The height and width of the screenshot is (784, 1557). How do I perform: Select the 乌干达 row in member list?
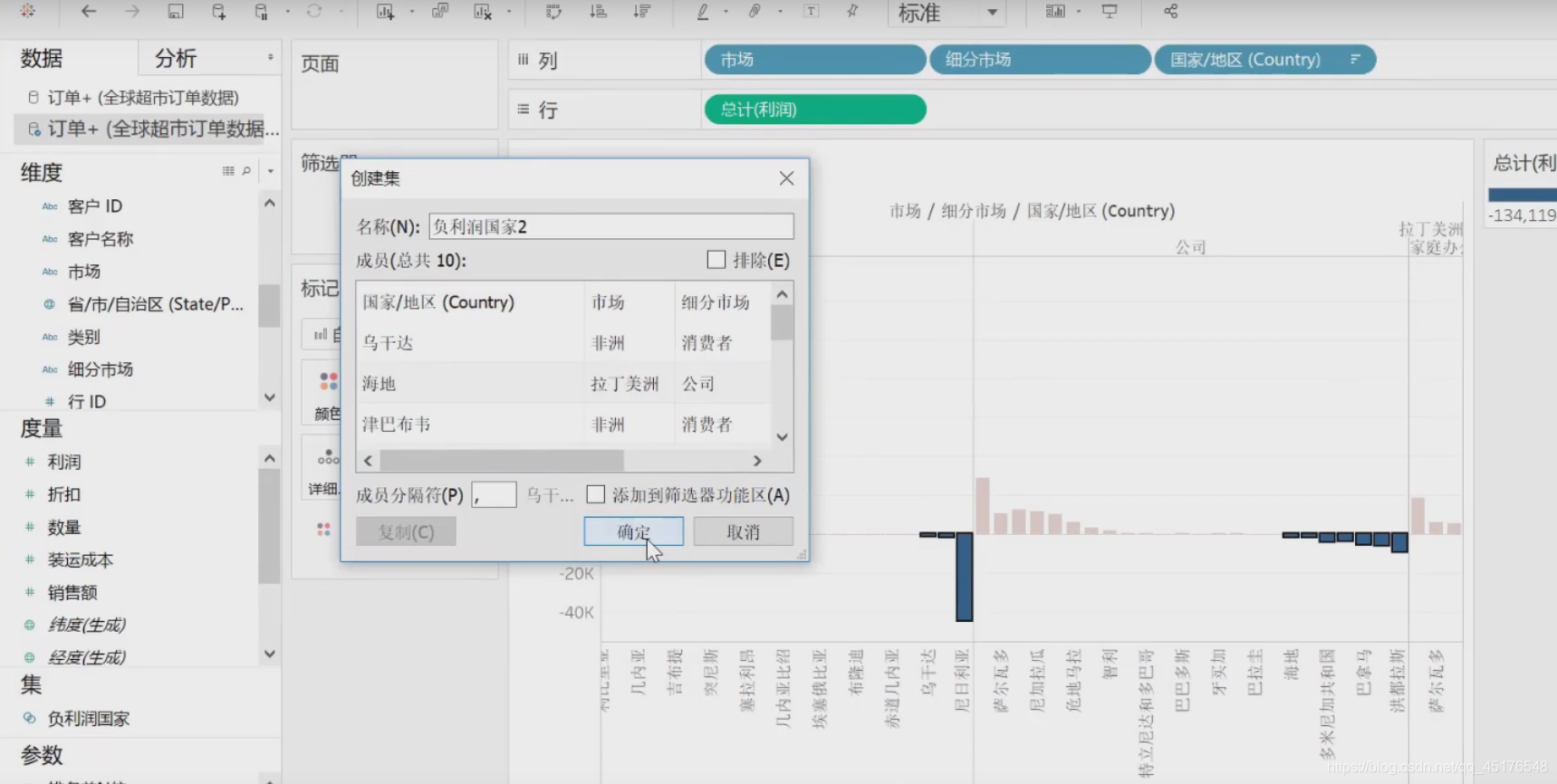(562, 343)
